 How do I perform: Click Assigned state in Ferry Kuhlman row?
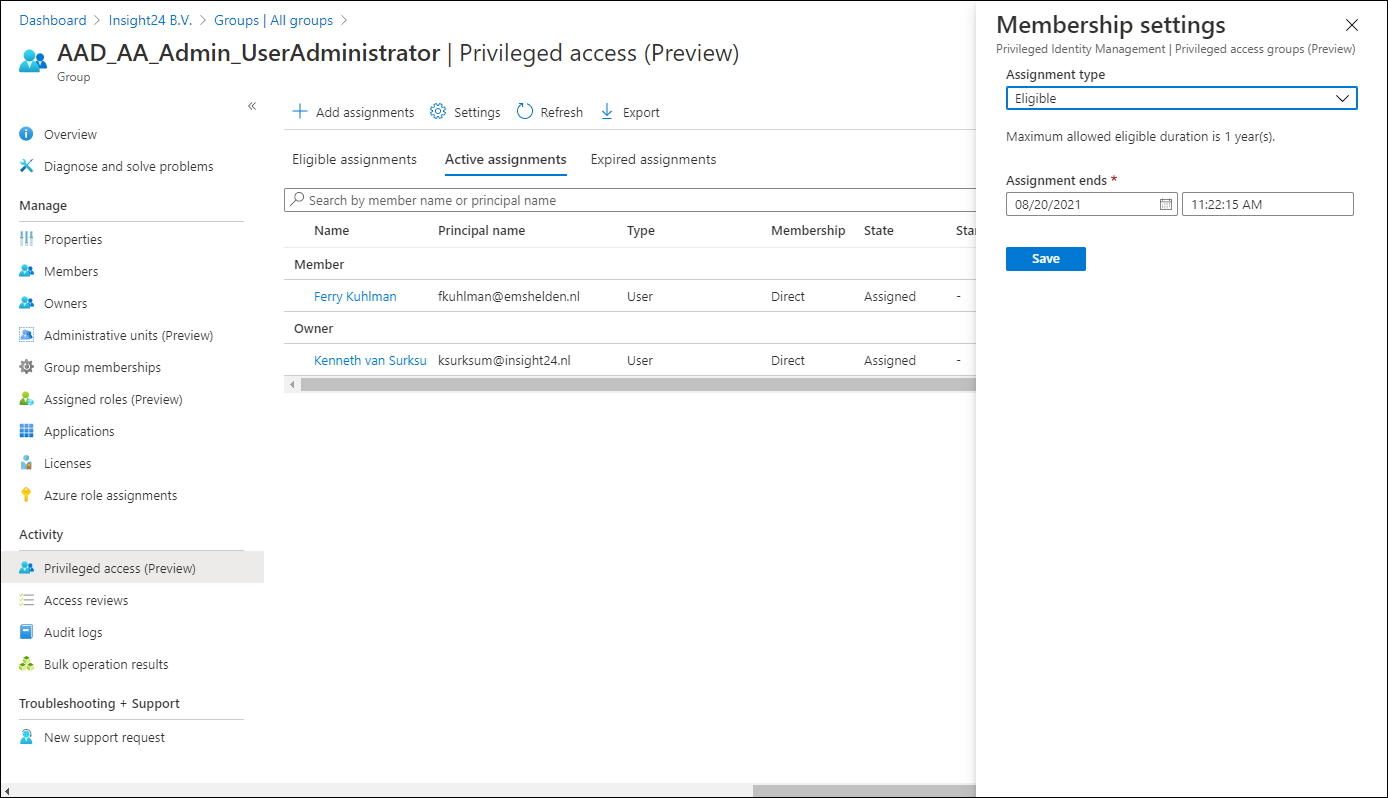pyautogui.click(x=890, y=296)
